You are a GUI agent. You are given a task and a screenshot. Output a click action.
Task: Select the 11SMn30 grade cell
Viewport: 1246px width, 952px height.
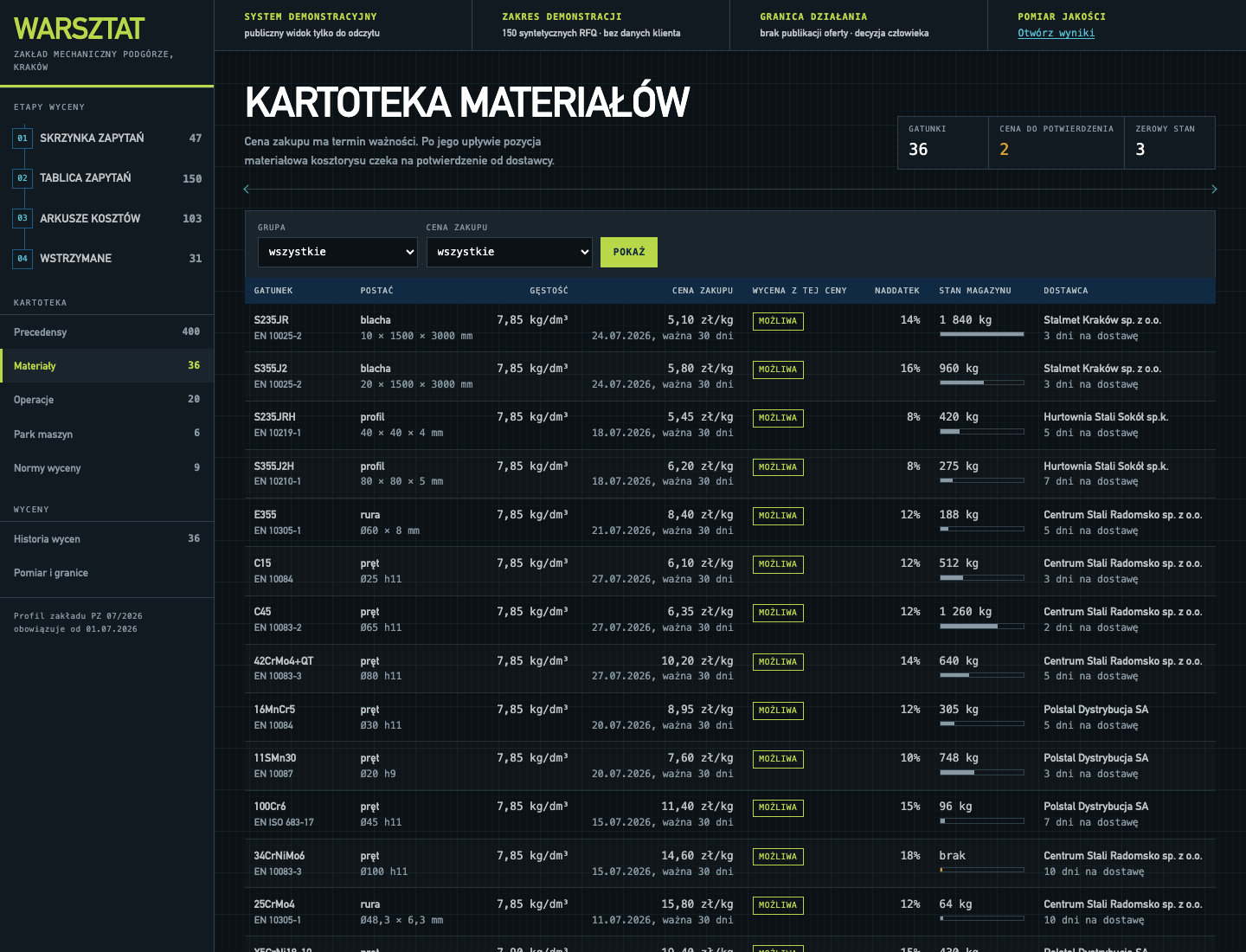pos(299,765)
